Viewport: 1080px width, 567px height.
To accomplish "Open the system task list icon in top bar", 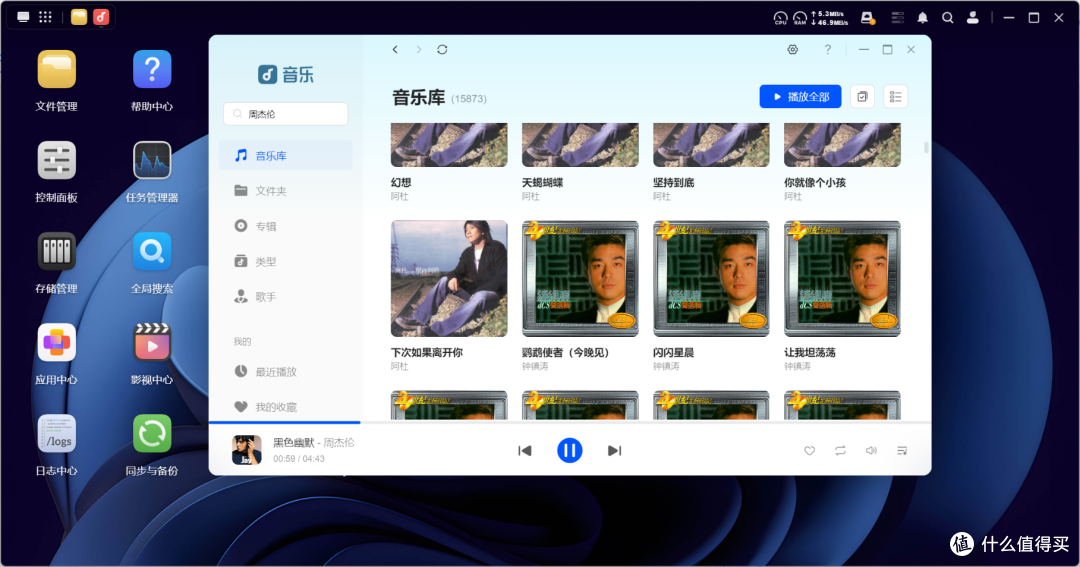I will pyautogui.click(x=897, y=18).
